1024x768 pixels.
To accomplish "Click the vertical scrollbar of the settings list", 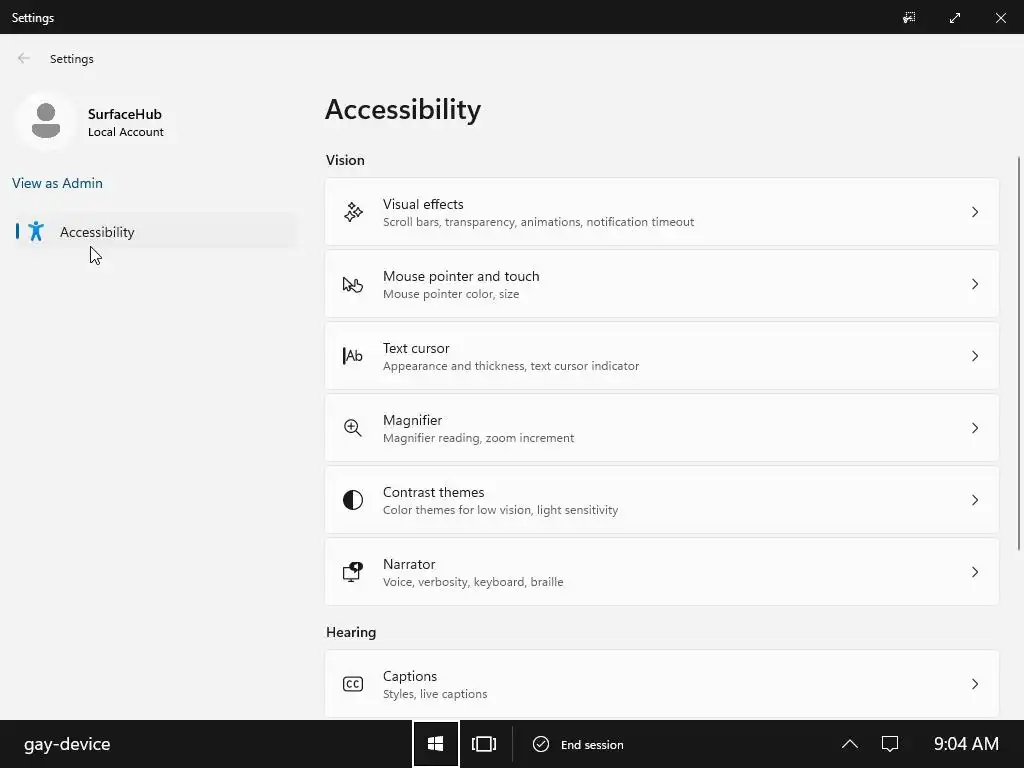I will pyautogui.click(x=1019, y=350).
